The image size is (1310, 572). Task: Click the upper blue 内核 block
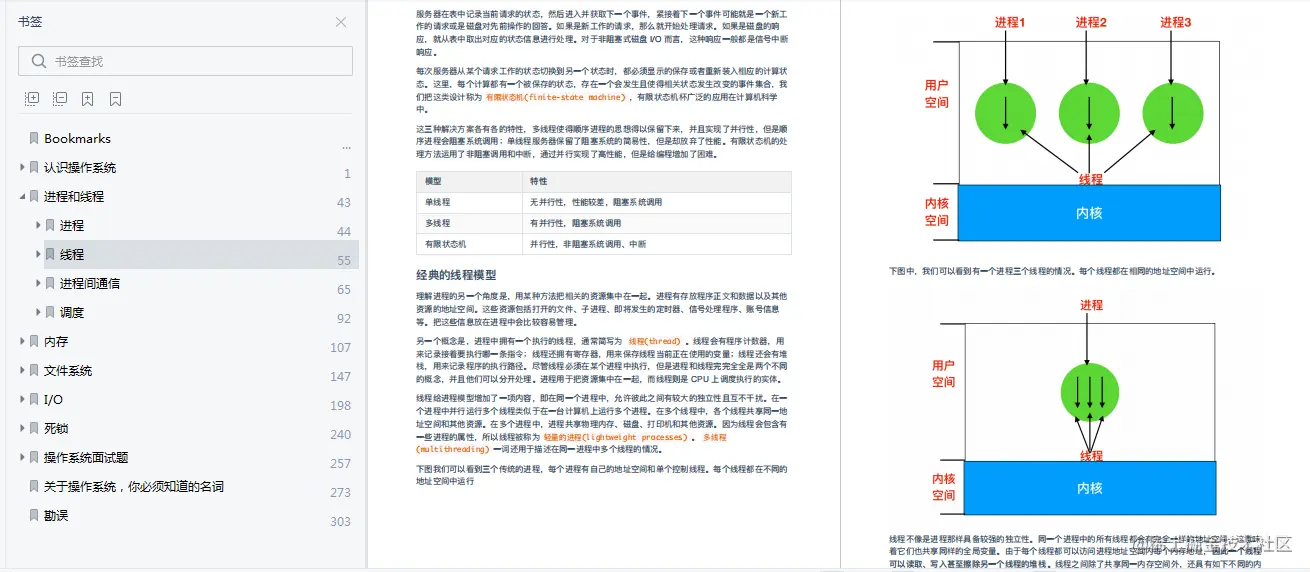(x=1089, y=213)
